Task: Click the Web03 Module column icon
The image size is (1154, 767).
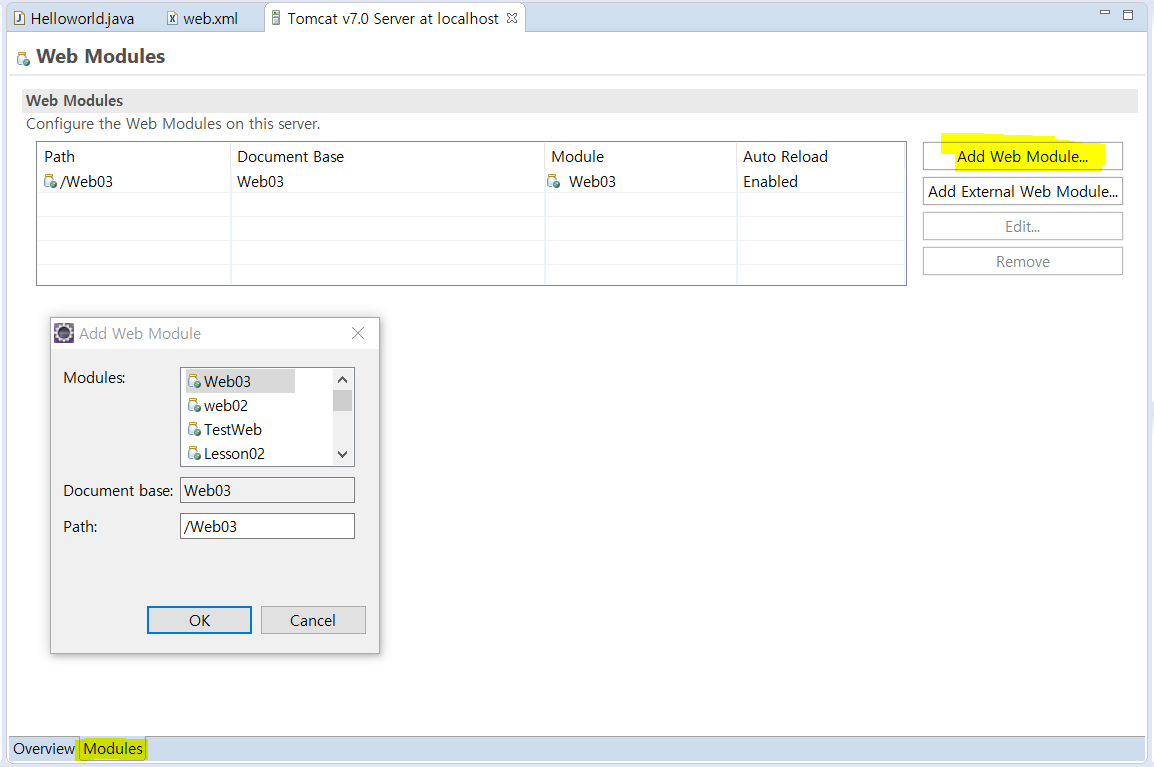Action: click(553, 181)
